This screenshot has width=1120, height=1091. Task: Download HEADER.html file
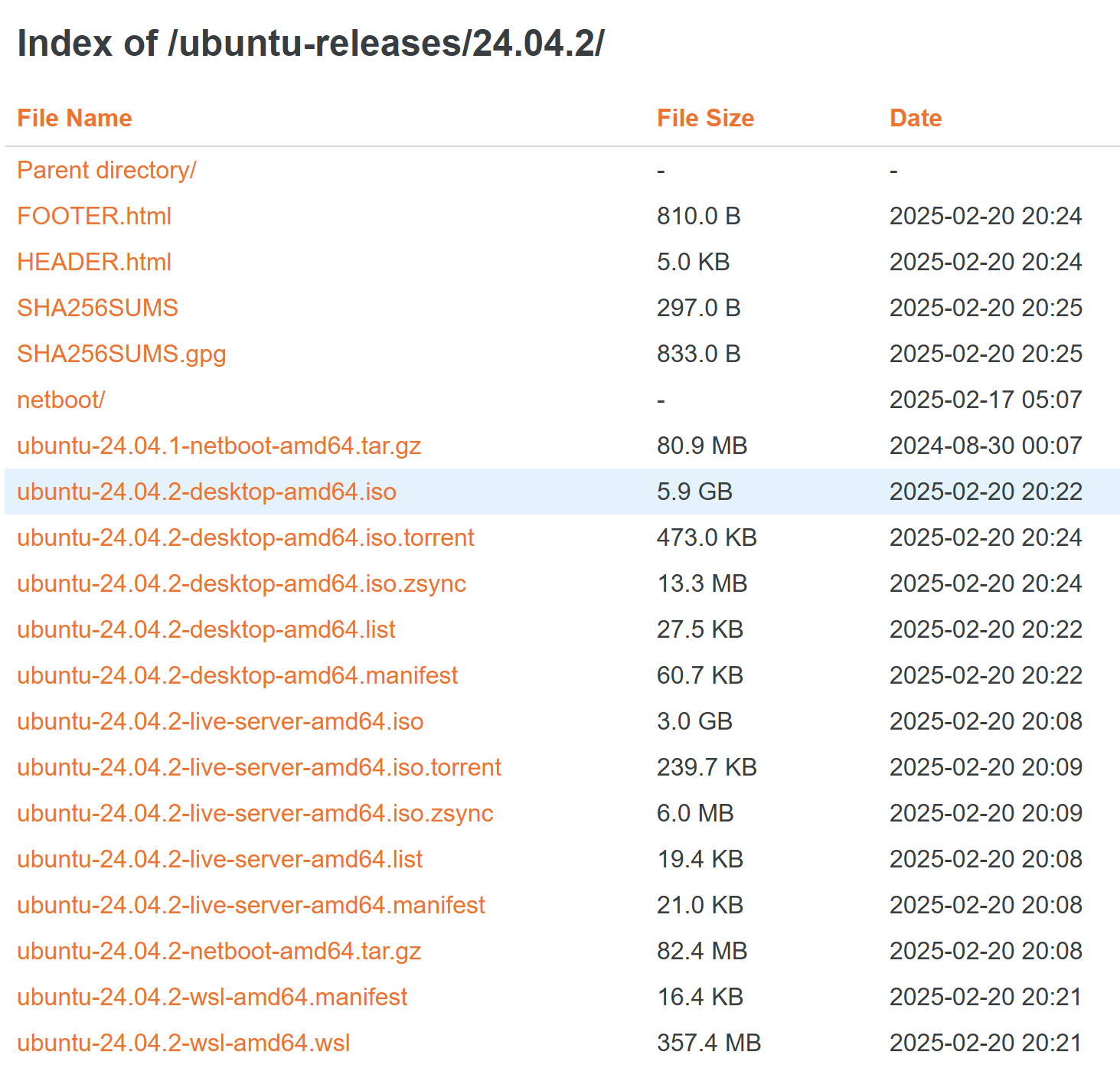(93, 262)
